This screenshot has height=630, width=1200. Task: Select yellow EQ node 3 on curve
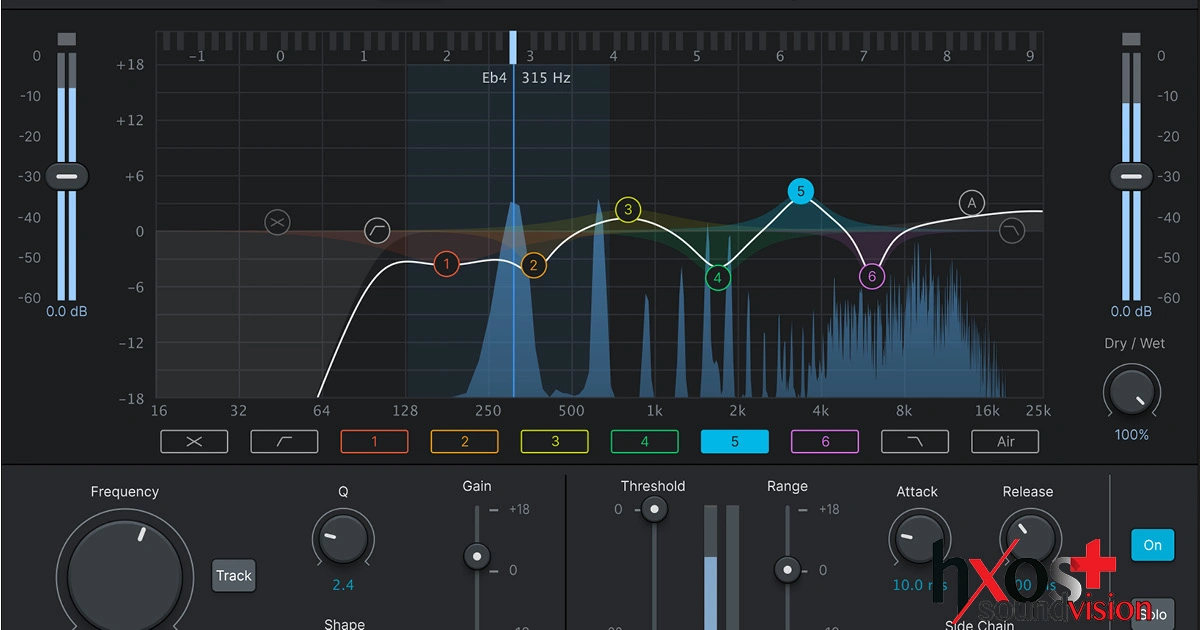628,210
